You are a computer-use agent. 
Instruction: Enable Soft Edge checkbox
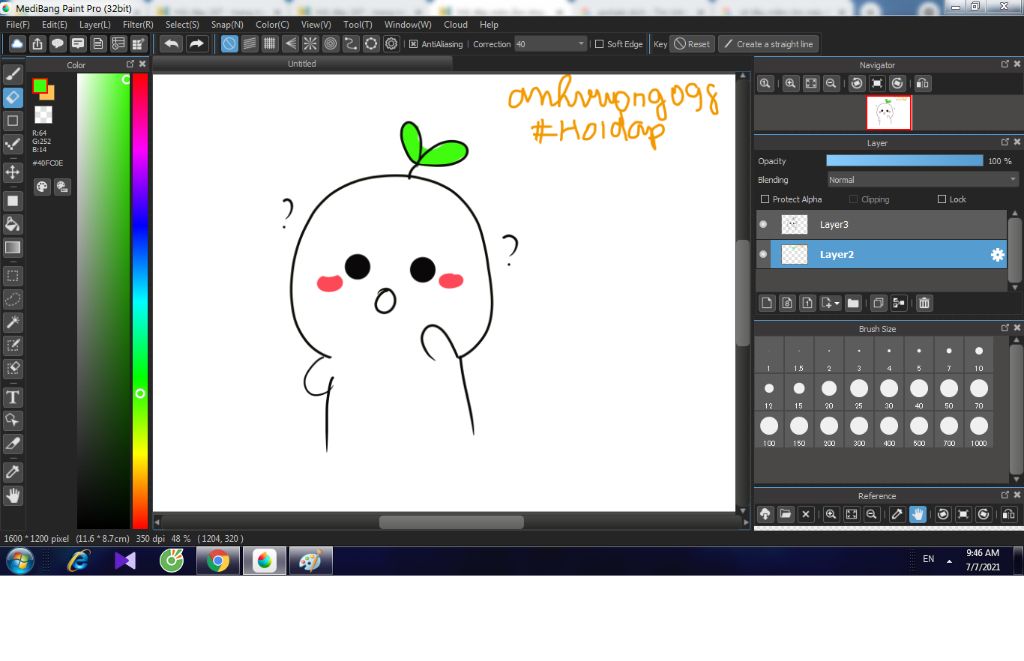(599, 44)
